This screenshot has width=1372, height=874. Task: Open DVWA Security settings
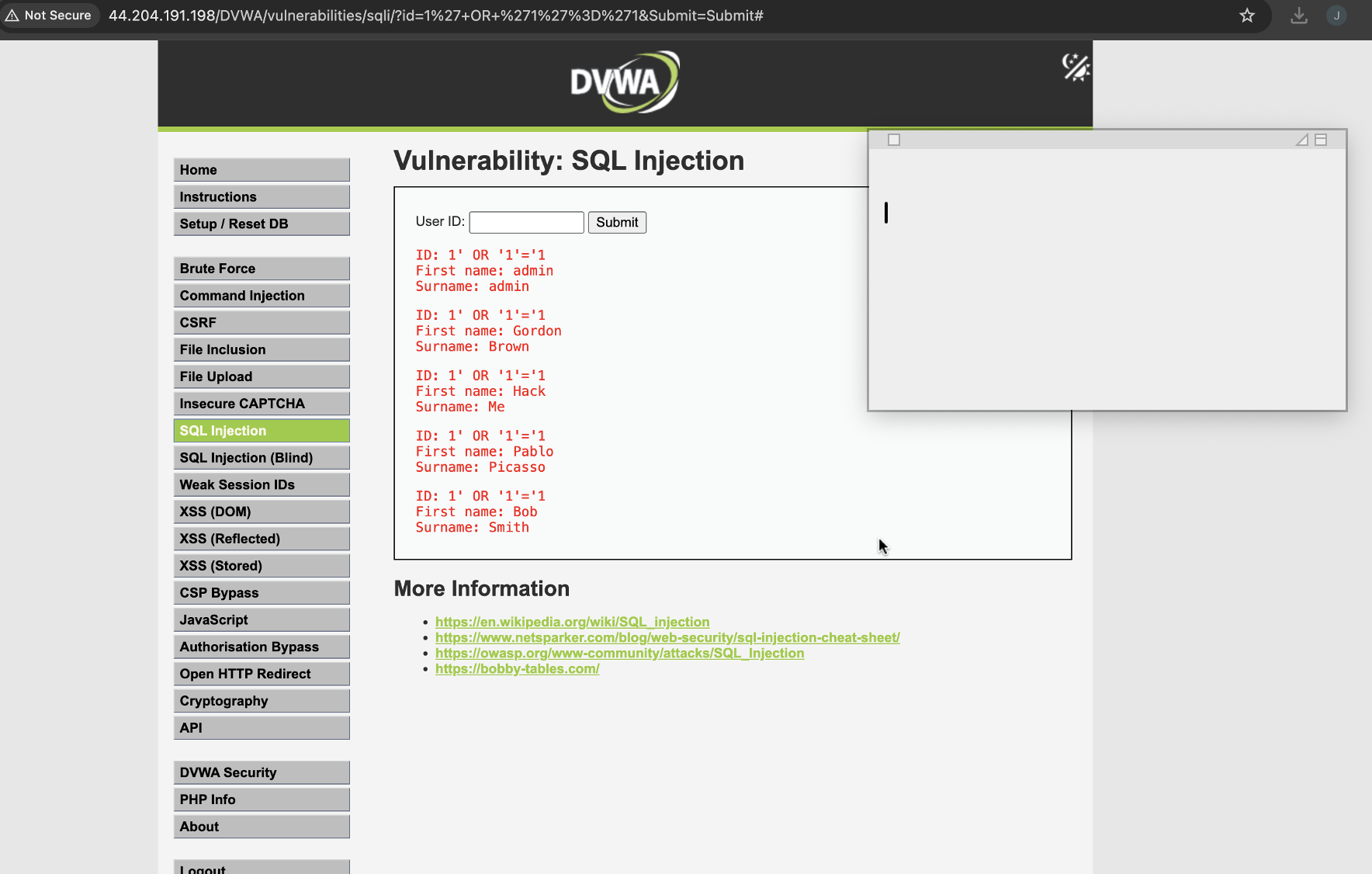(262, 772)
